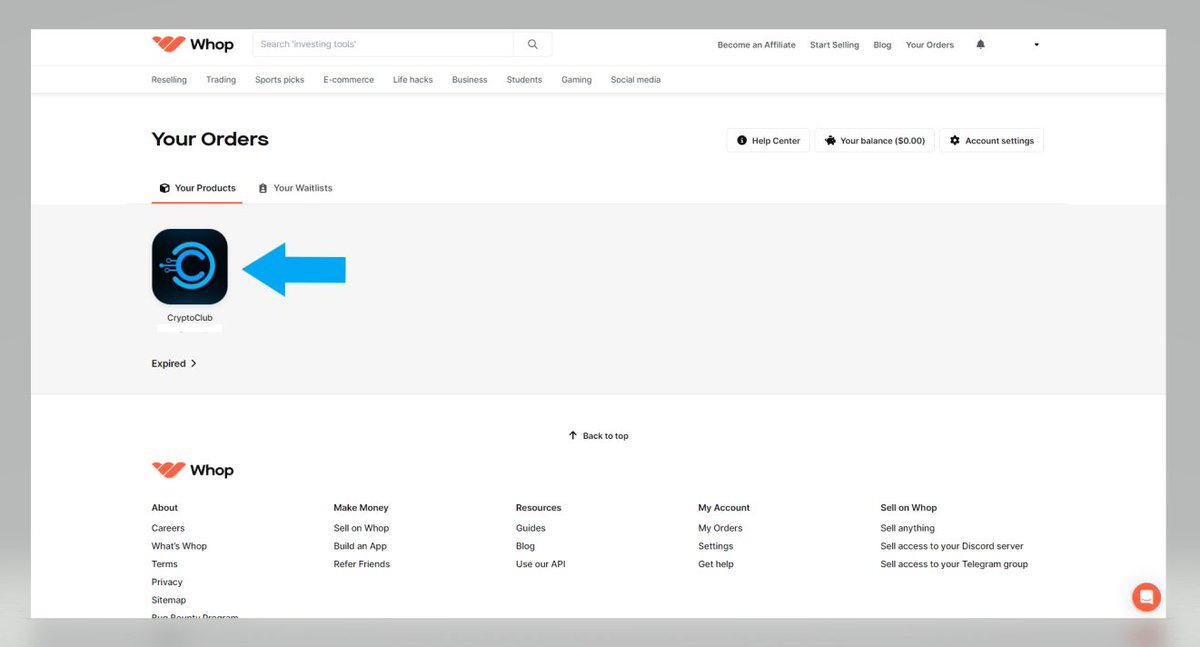Click Use our API link
Image resolution: width=1200 pixels, height=647 pixels.
tap(540, 564)
